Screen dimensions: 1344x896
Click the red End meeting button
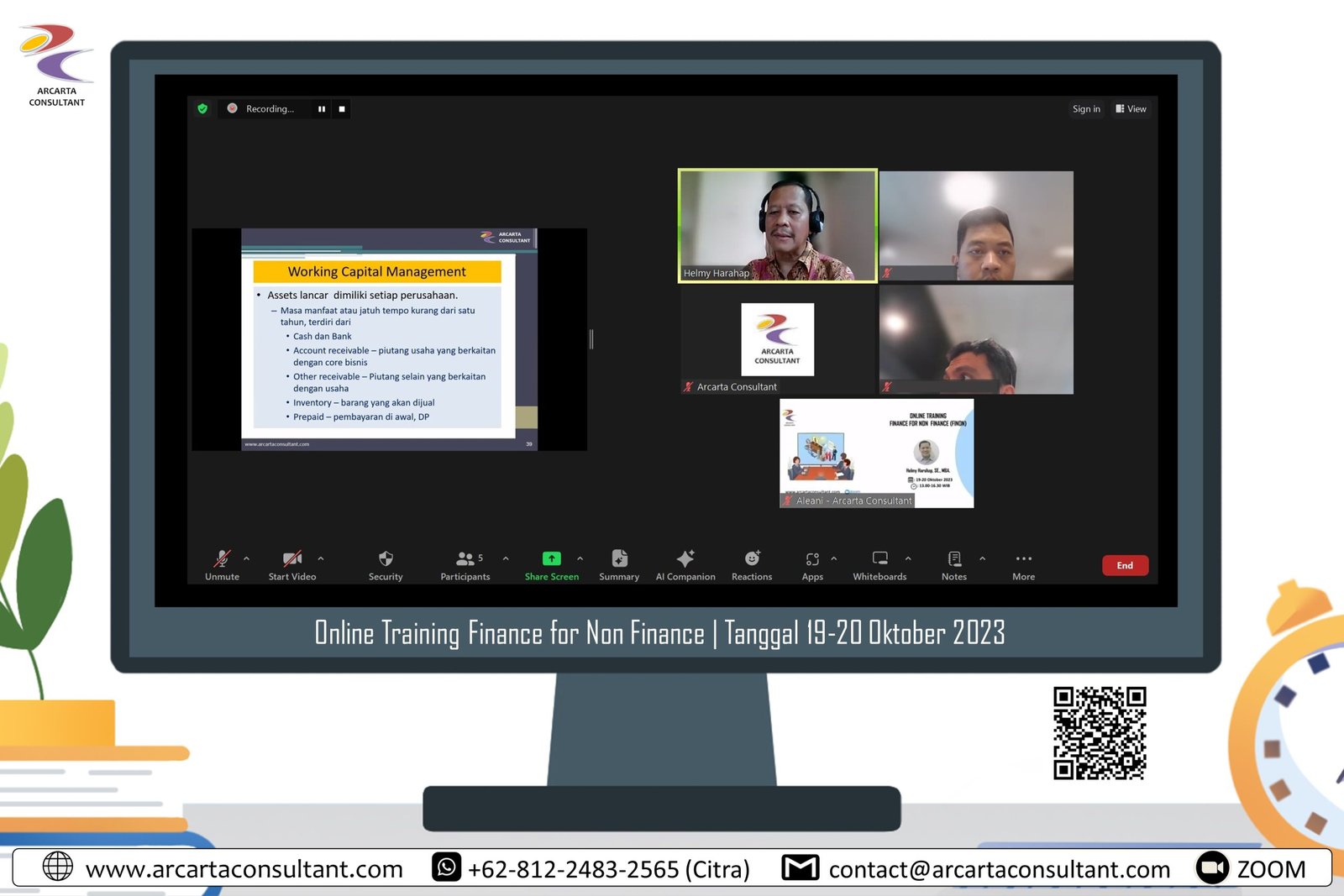click(x=1125, y=565)
